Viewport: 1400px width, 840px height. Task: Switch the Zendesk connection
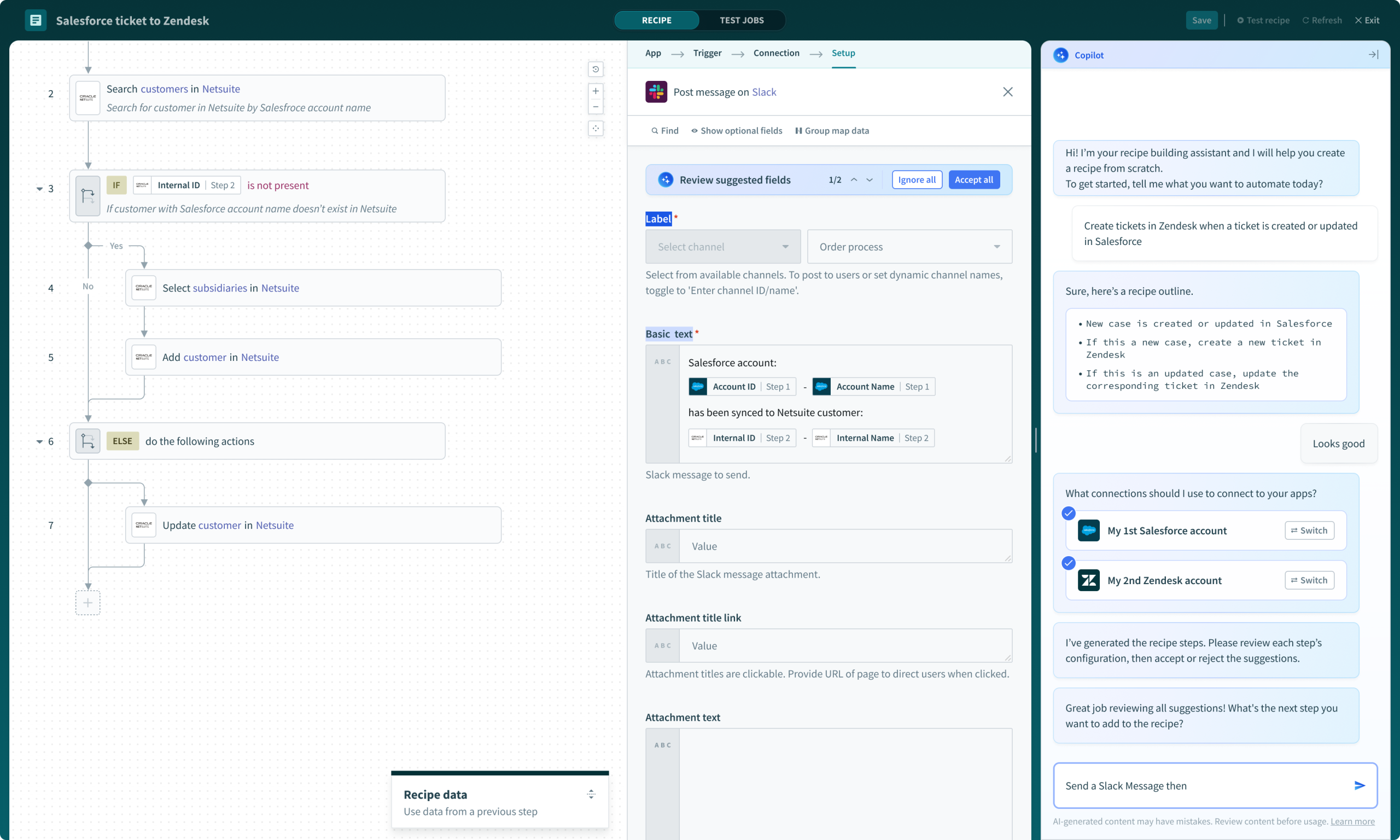tap(1309, 580)
